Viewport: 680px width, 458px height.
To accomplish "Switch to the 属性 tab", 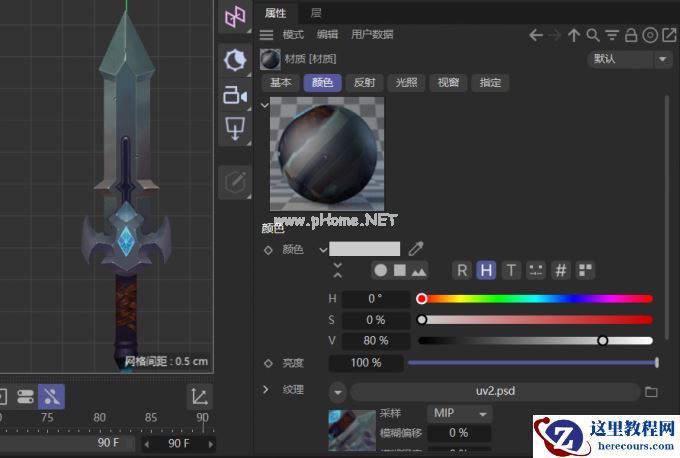I will (x=275, y=13).
